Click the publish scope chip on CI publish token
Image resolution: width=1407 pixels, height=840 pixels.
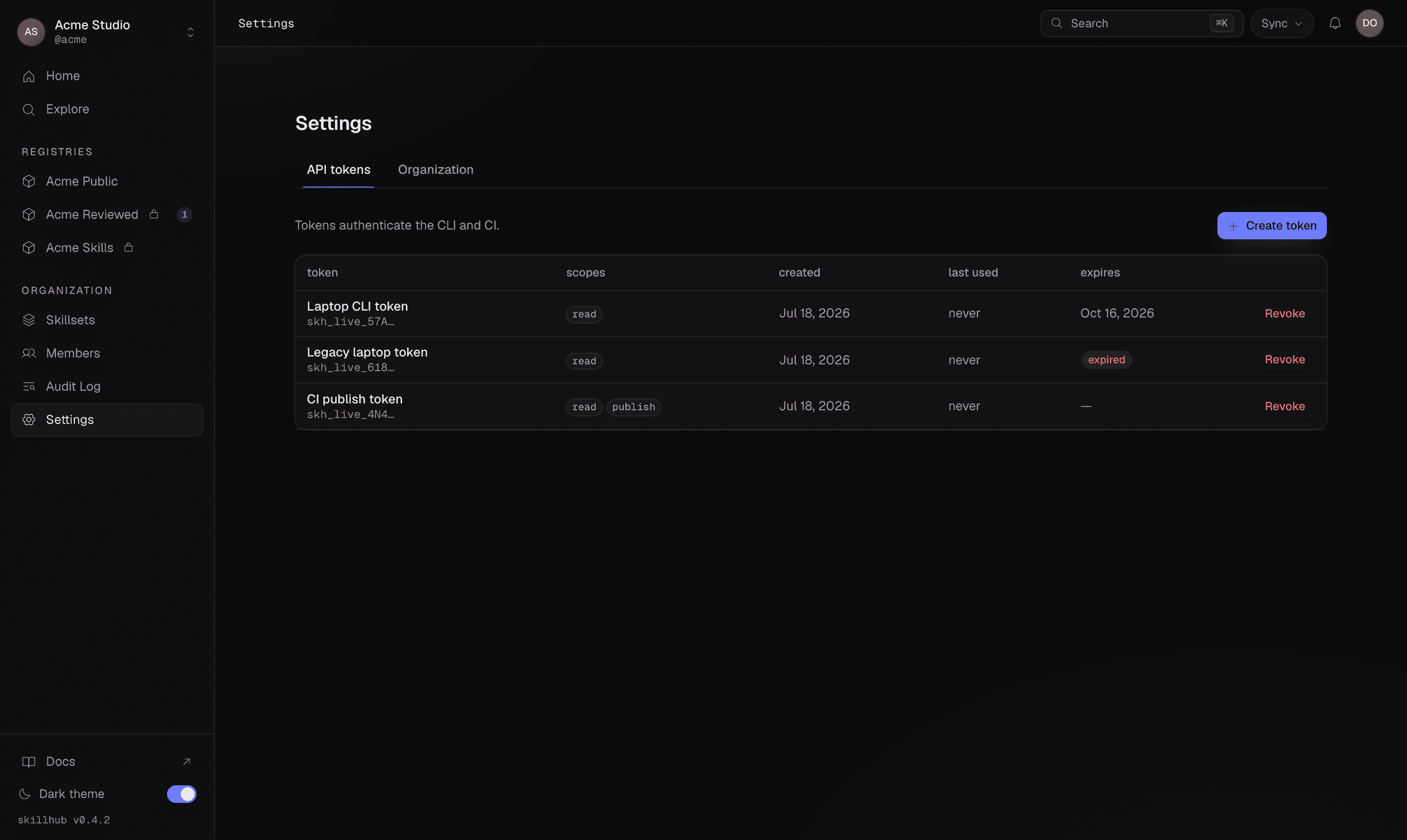click(634, 407)
